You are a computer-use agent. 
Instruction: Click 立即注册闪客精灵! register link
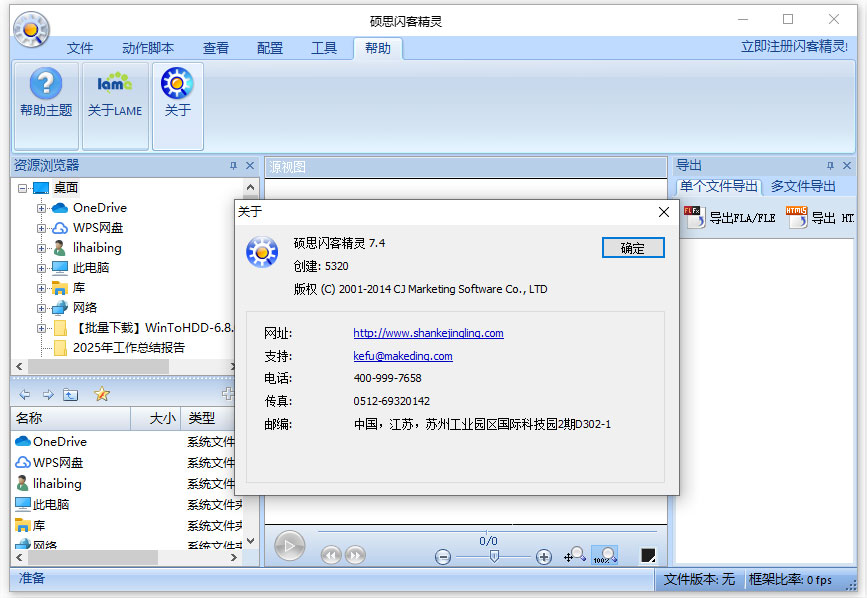pyautogui.click(x=794, y=46)
